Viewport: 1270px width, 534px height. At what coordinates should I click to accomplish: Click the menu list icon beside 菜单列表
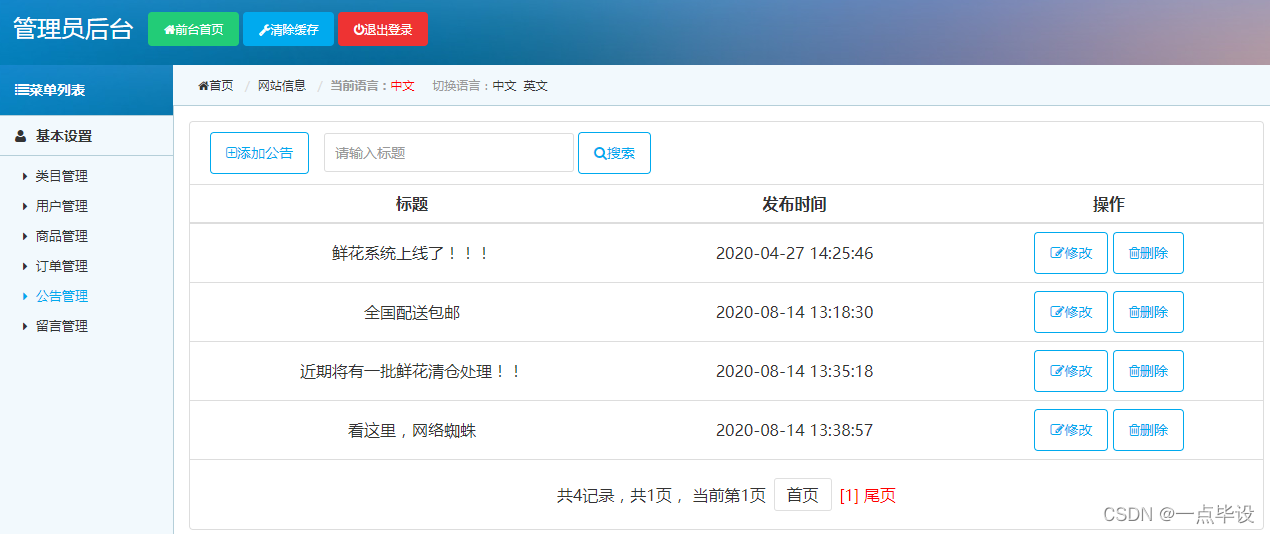pyautogui.click(x=21, y=90)
